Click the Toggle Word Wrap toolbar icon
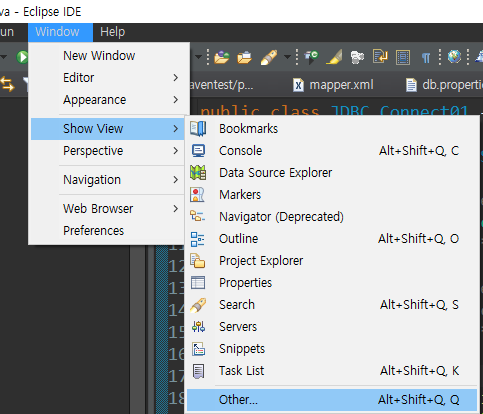Image resolution: width=483 pixels, height=414 pixels. 380,57
